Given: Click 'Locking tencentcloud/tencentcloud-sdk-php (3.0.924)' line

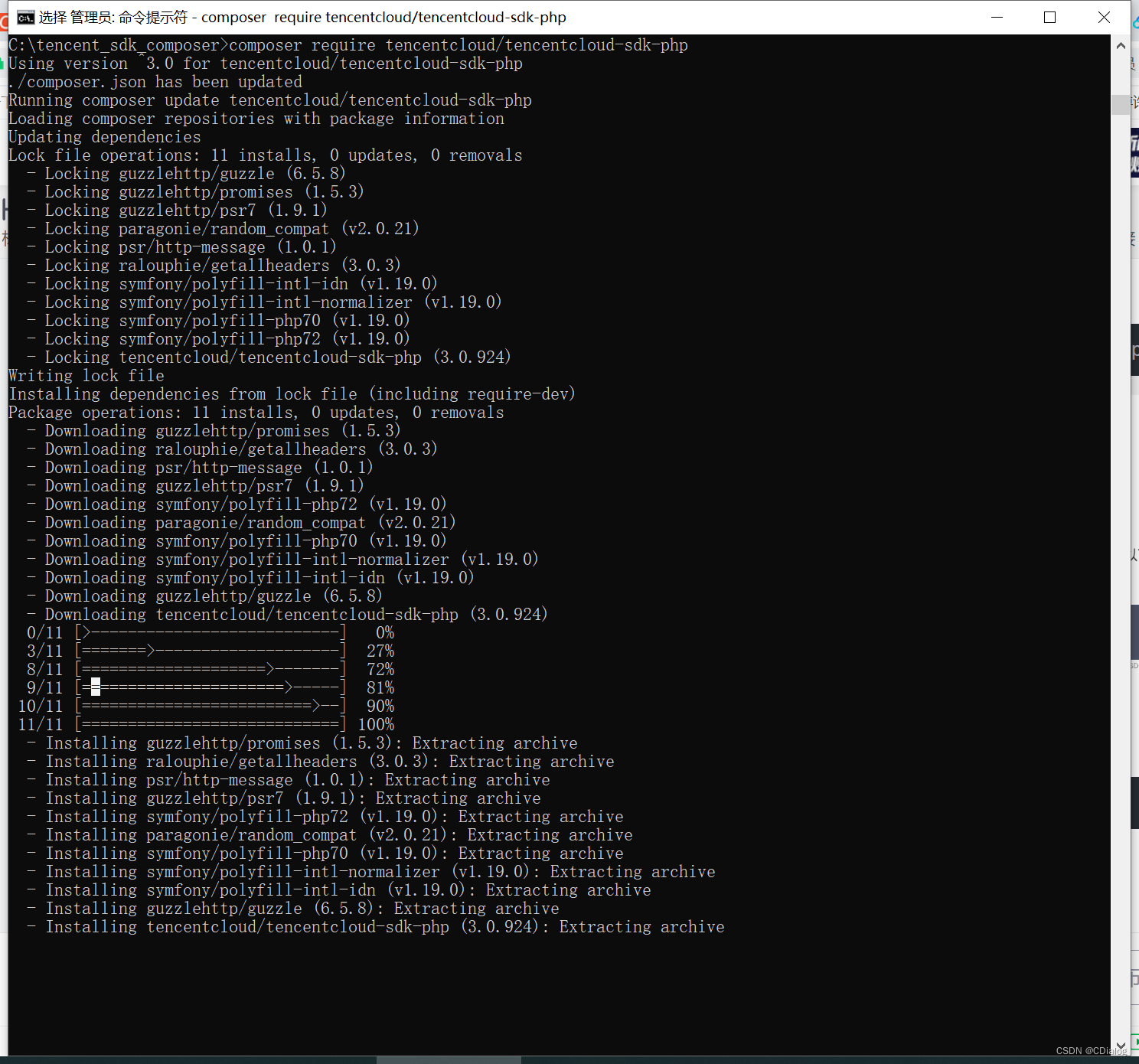Looking at the screenshot, I should click(x=269, y=357).
